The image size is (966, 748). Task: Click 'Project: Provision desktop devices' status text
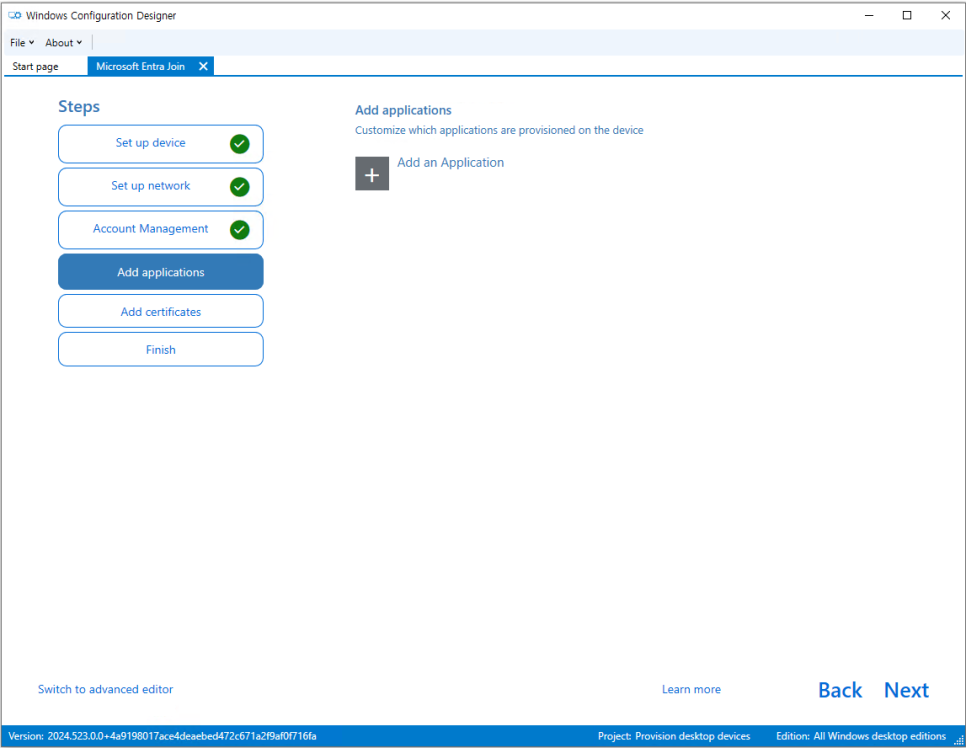tap(674, 736)
